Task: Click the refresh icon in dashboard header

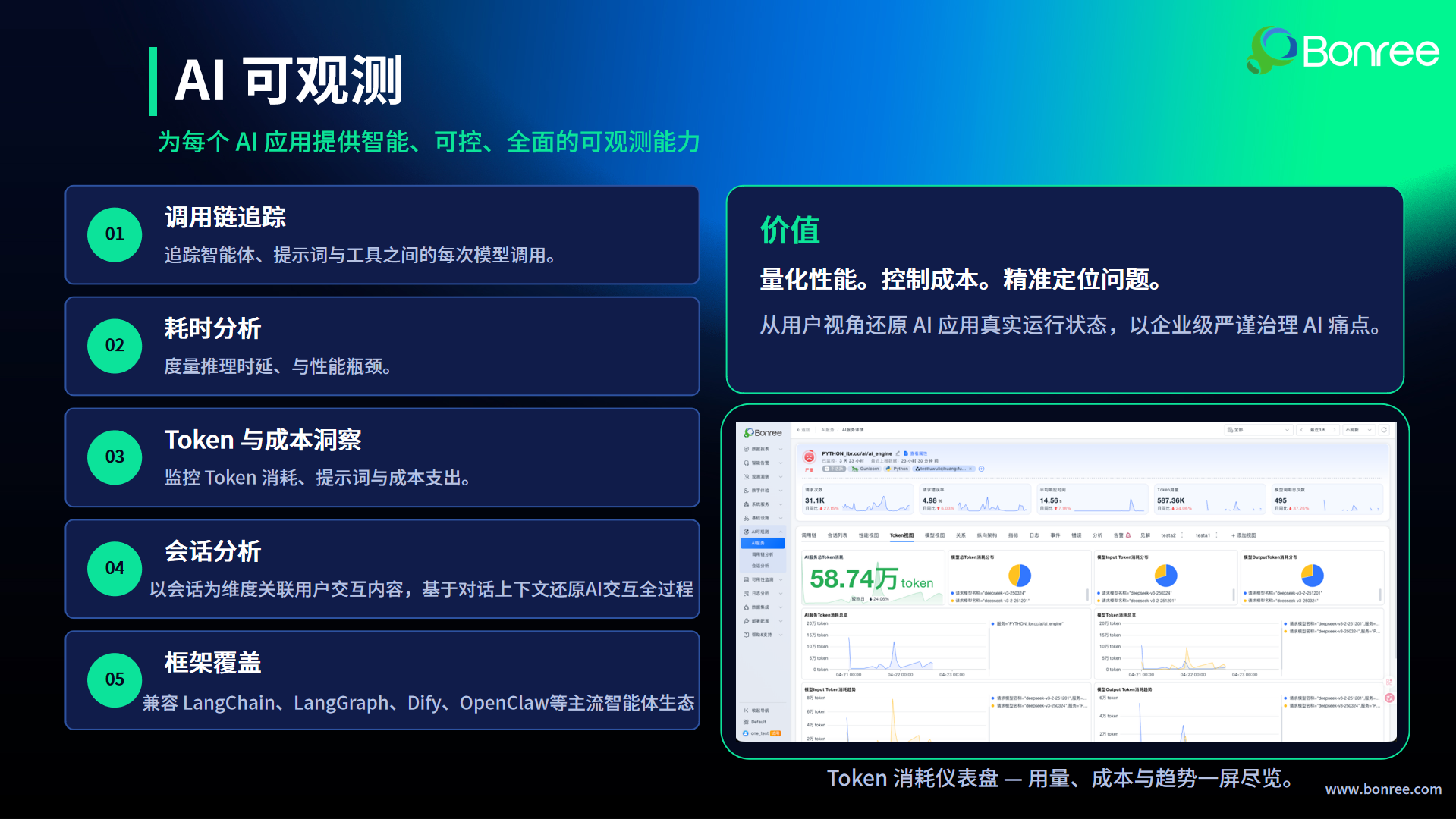Action: click(x=1384, y=430)
